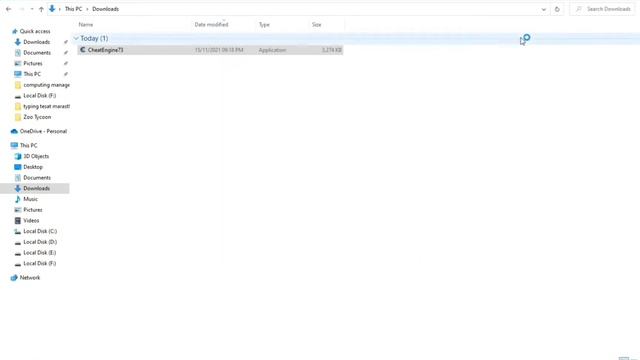Open Local Disk (C:)
The image size is (640, 360).
[x=40, y=231]
